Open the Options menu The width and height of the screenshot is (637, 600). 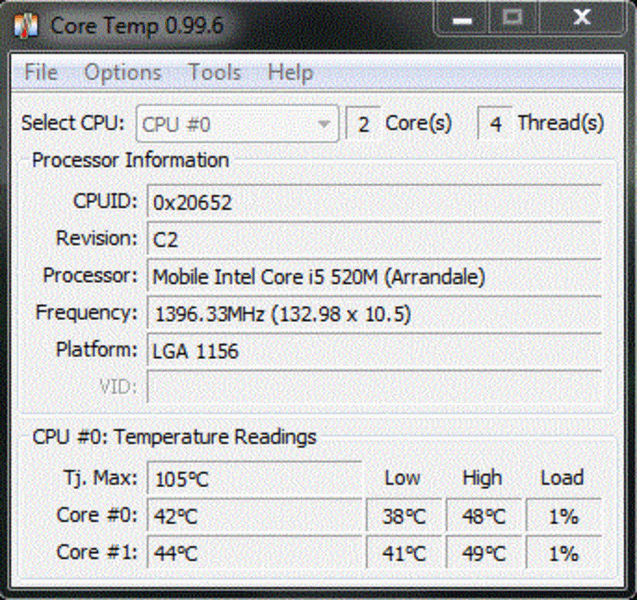123,73
